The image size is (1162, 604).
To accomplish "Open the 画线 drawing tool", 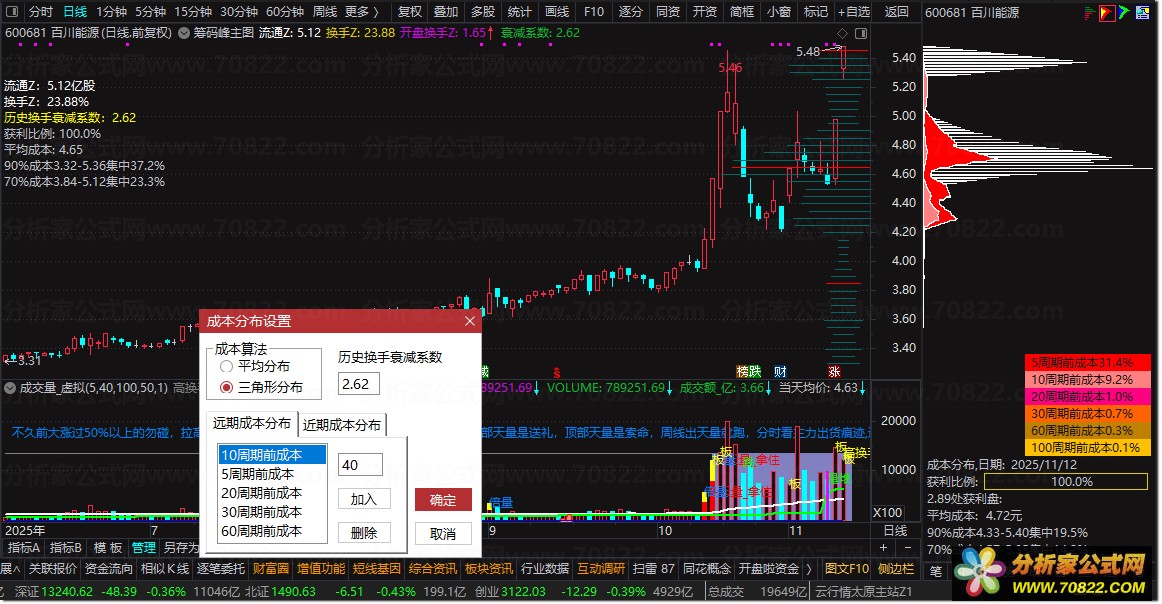I will click(x=557, y=12).
